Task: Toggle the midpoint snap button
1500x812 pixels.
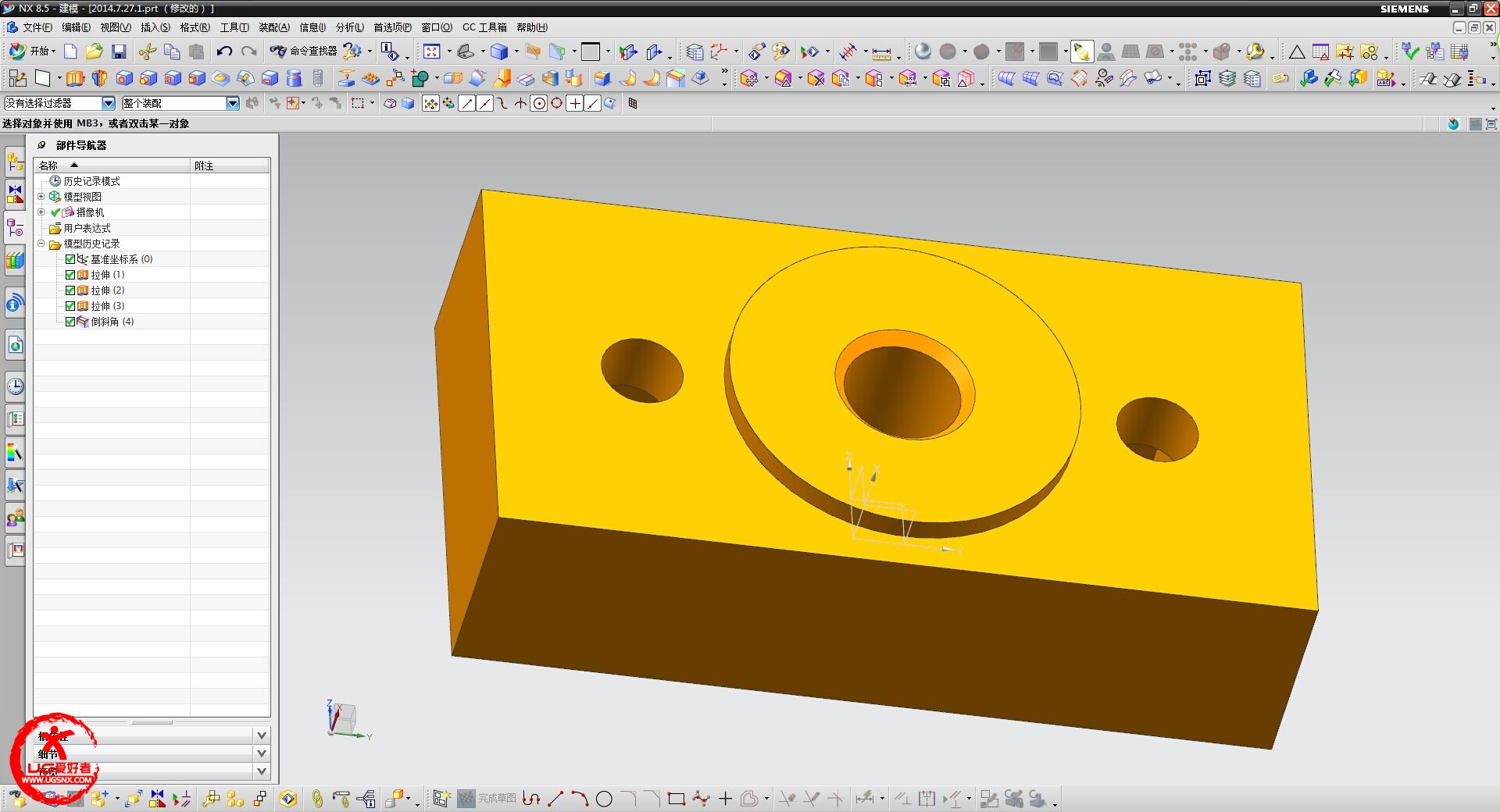Action: (485, 103)
